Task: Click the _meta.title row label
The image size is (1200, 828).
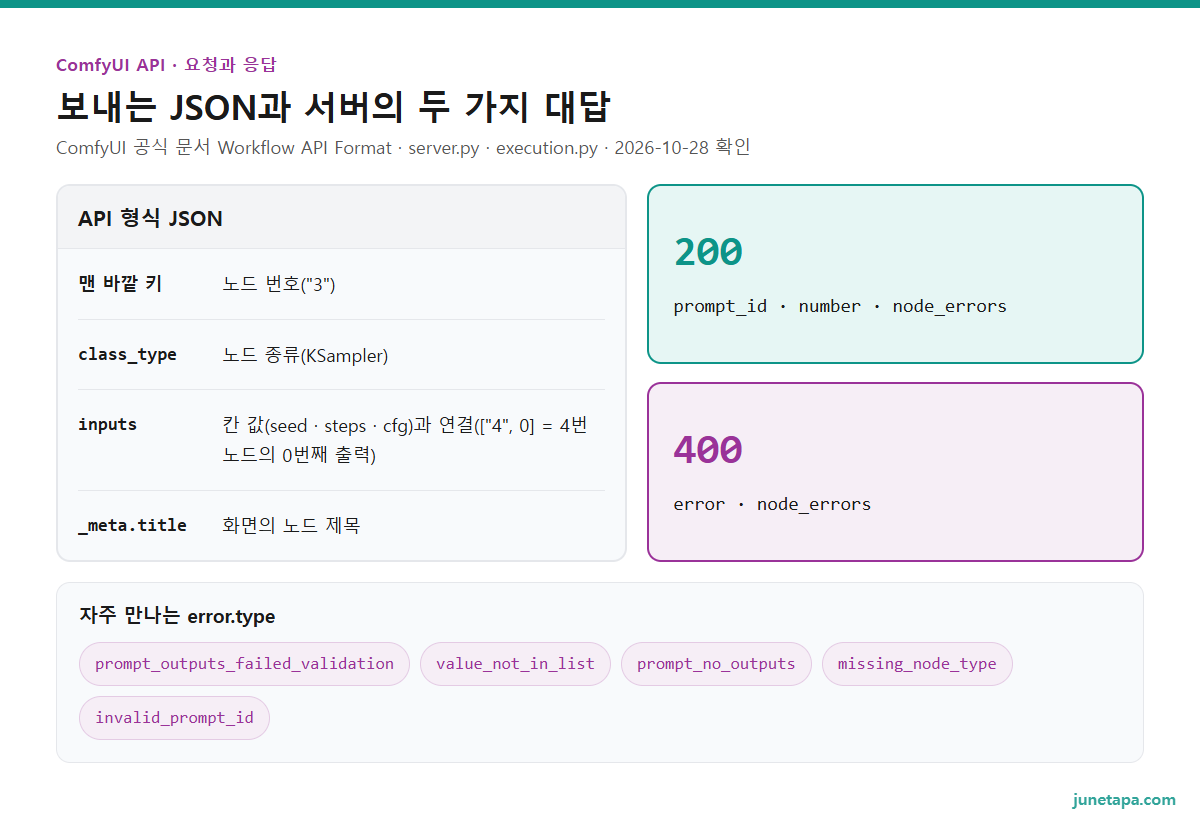Action: click(x=132, y=524)
